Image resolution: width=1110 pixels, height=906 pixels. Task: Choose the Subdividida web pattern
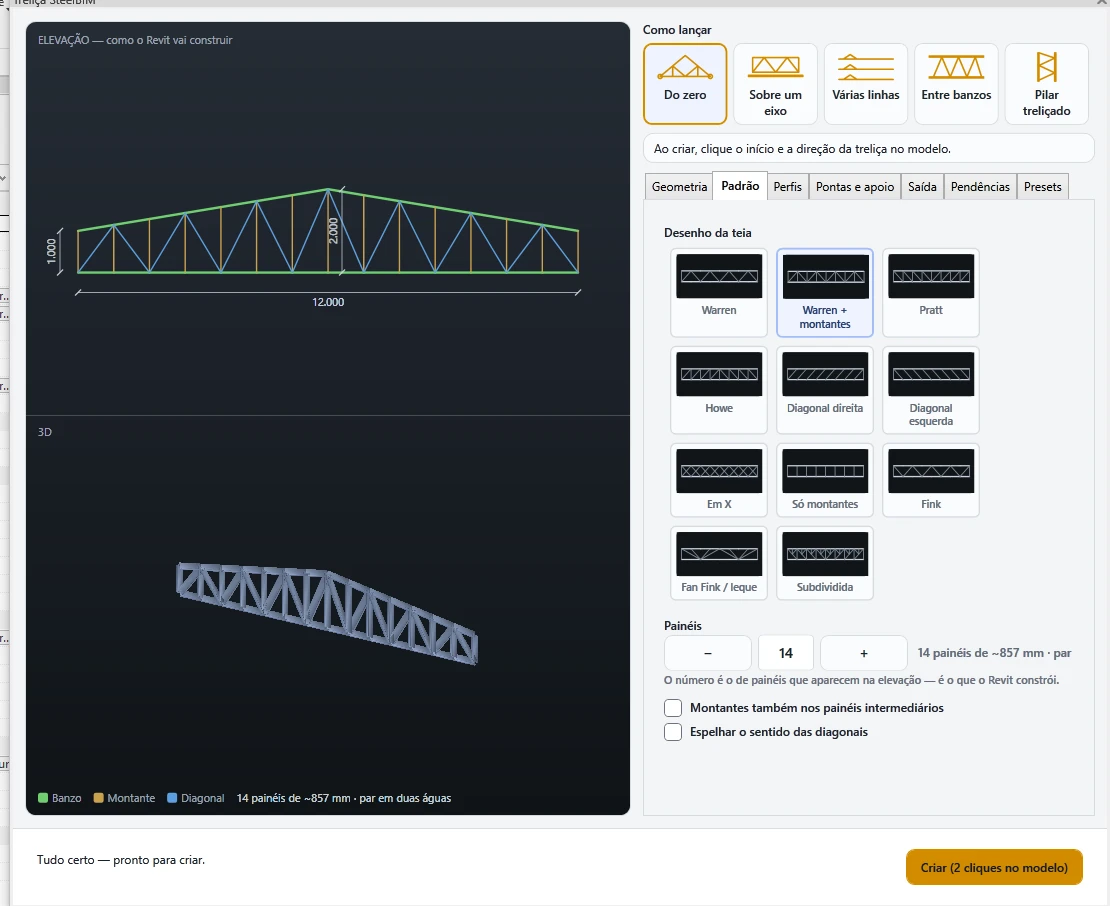click(x=825, y=563)
